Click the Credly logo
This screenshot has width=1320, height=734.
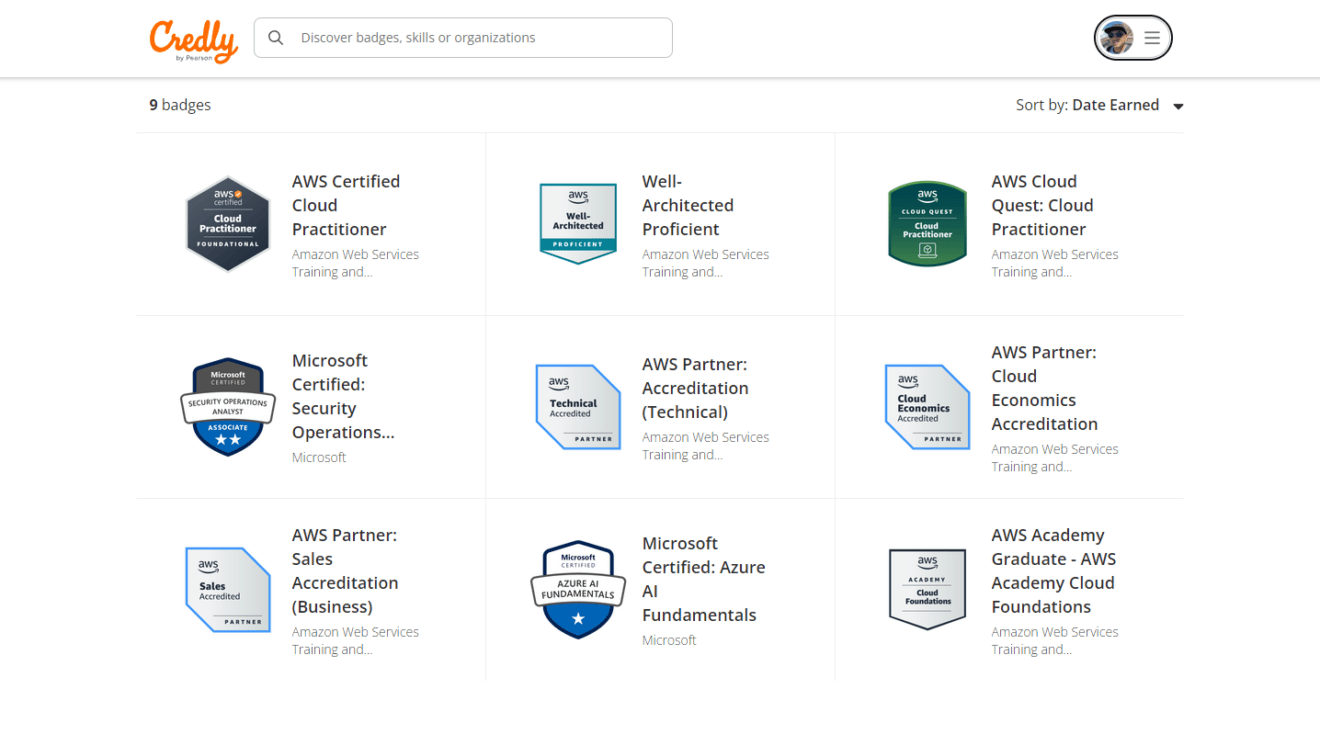pos(193,39)
